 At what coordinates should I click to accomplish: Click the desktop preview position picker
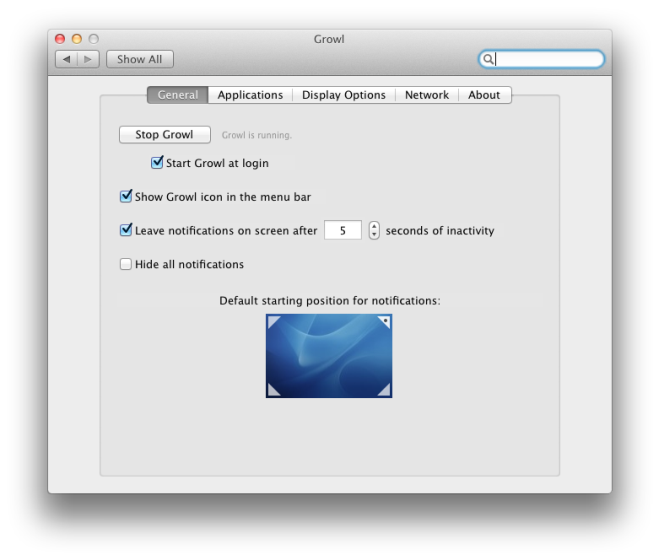pyautogui.click(x=329, y=356)
